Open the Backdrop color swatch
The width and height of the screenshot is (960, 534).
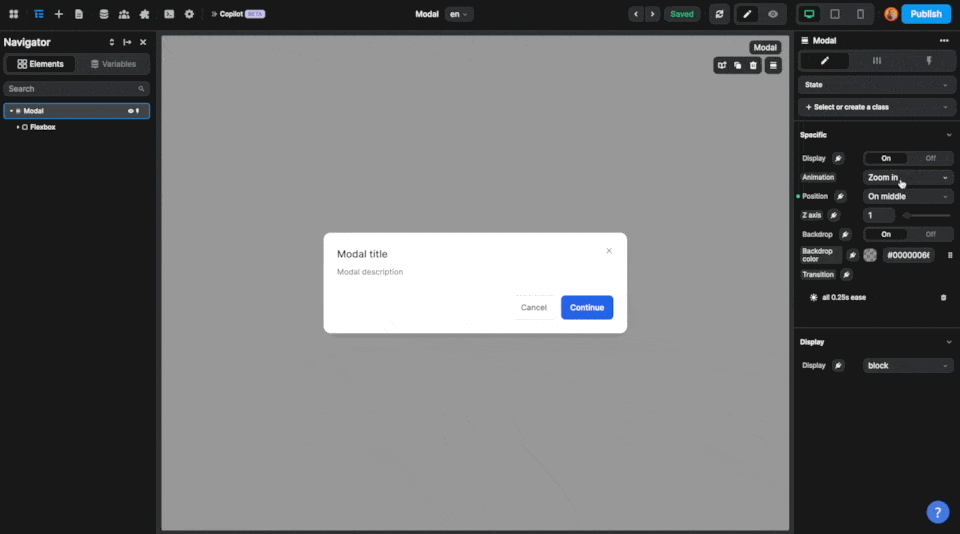coord(870,255)
